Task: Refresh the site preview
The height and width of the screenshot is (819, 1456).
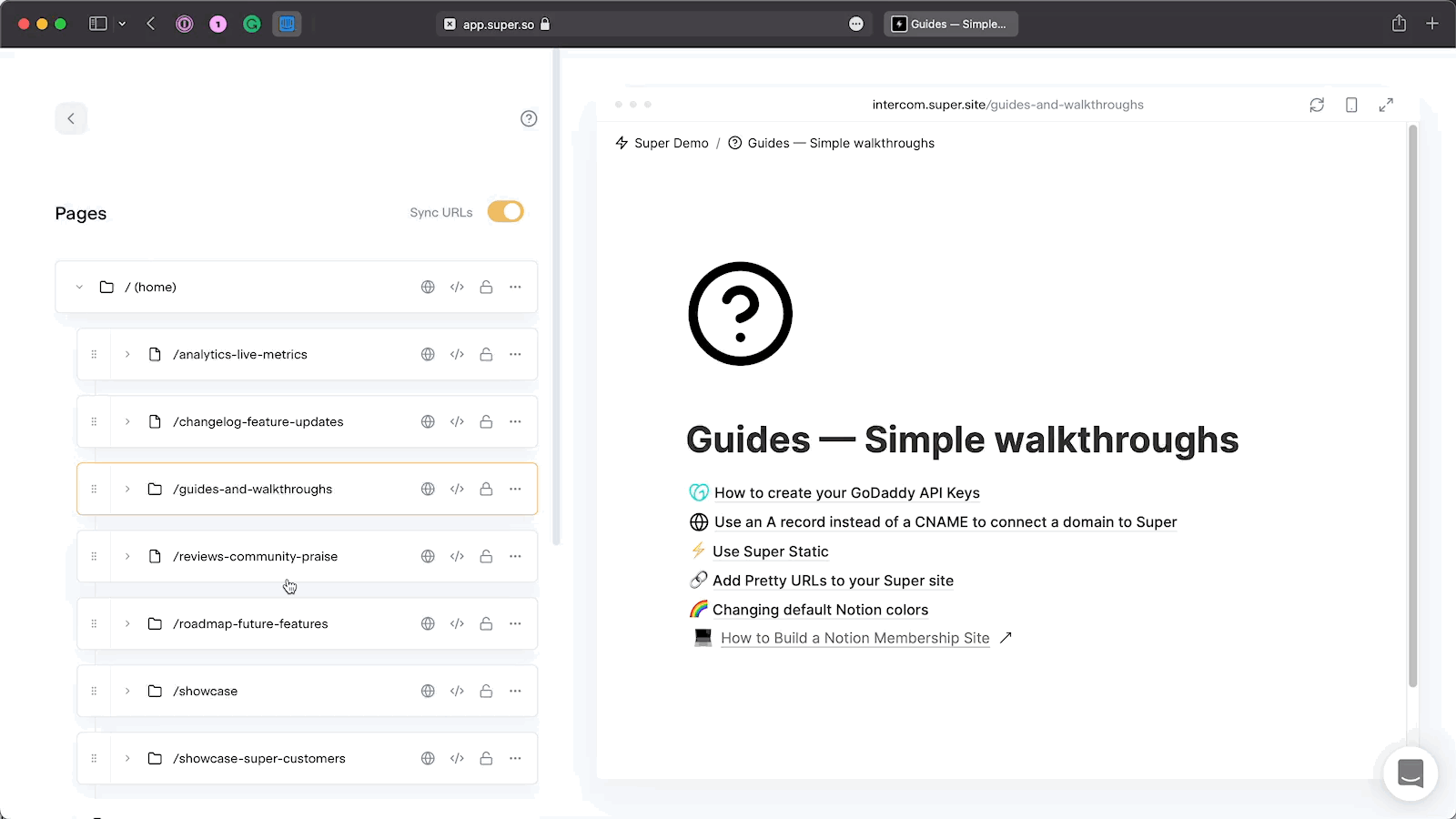Action: pos(1317,105)
